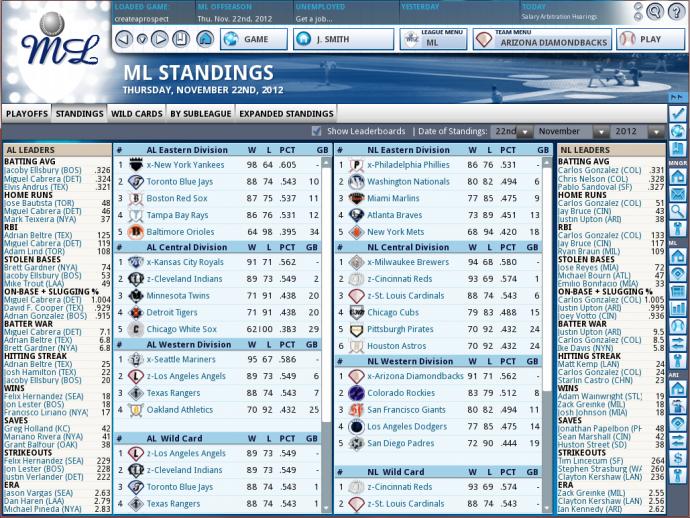This screenshot has height=518, width=690.
Task: Click Tim Lincecum (SF) strikeouts leader
Action: [x=591, y=461]
